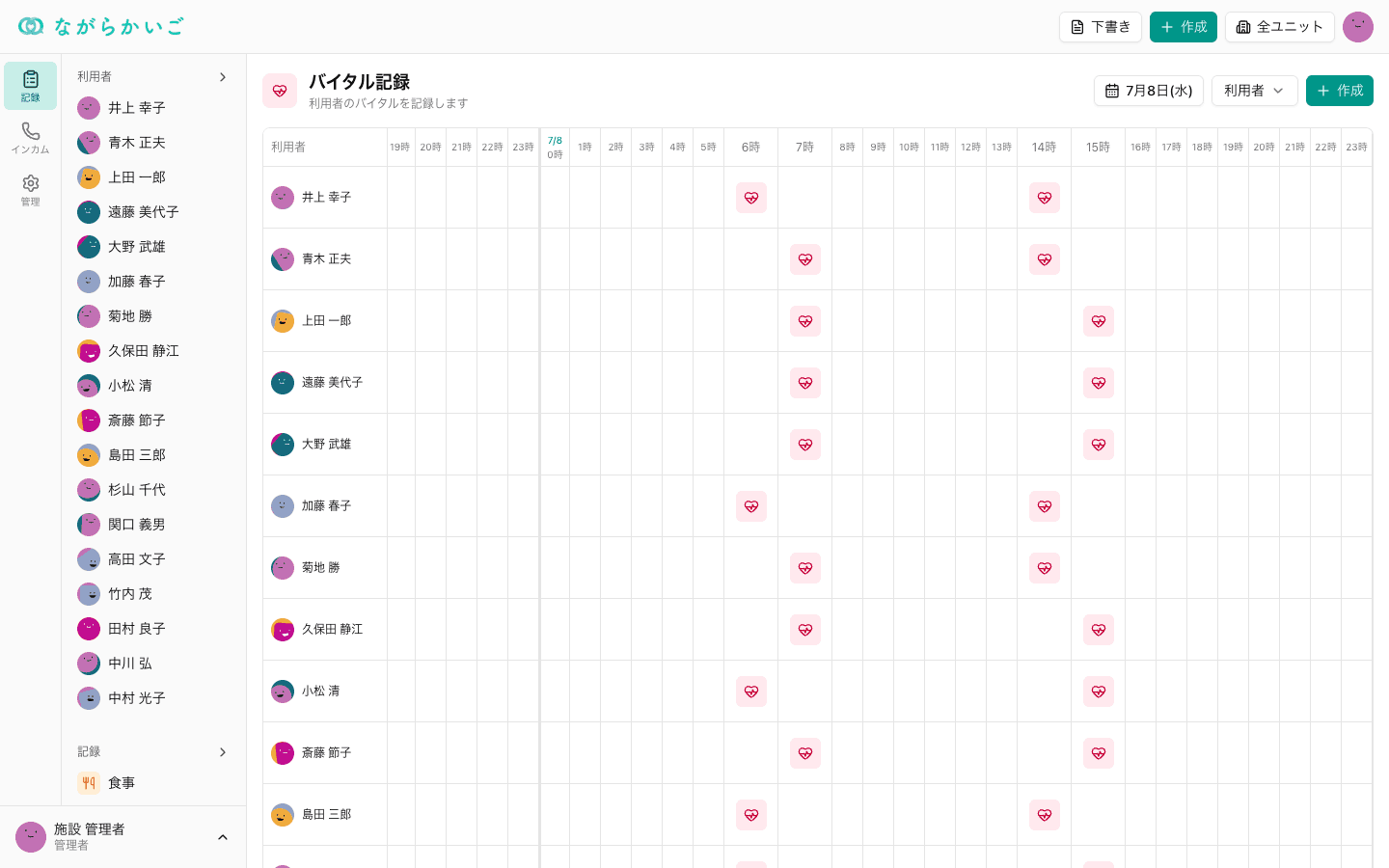The image size is (1389, 868).
Task: Click the 食事 meal icon in sidebar
Action: coord(89,783)
